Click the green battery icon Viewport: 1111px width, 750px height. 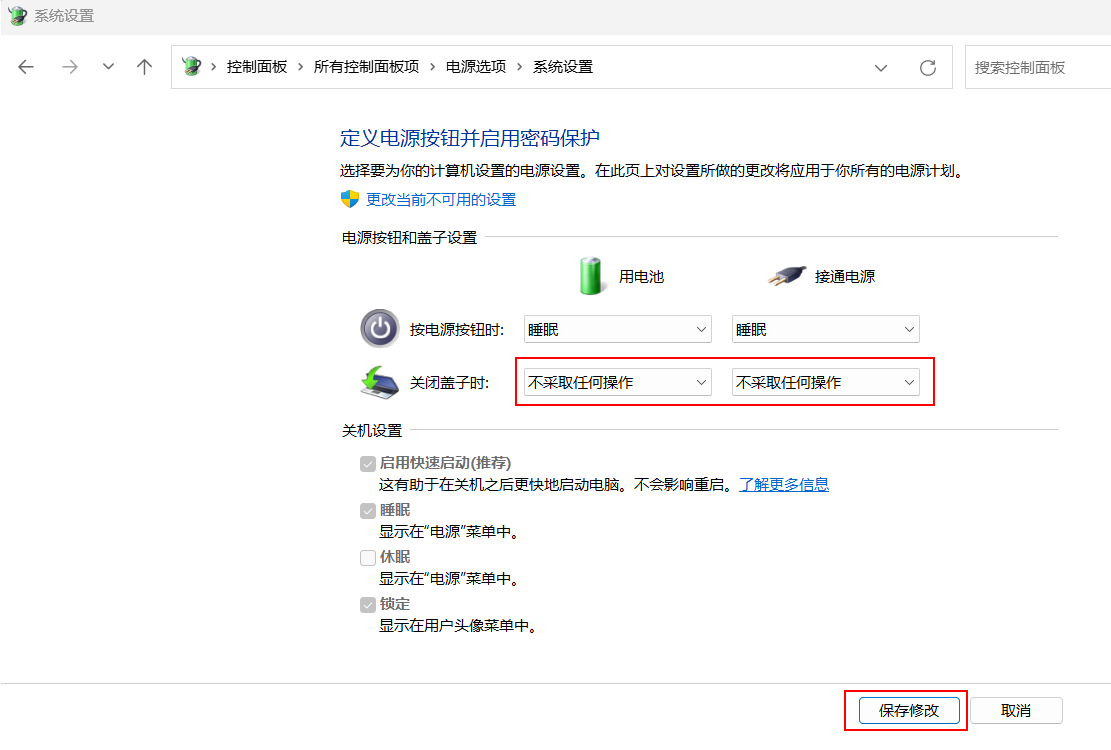click(592, 276)
